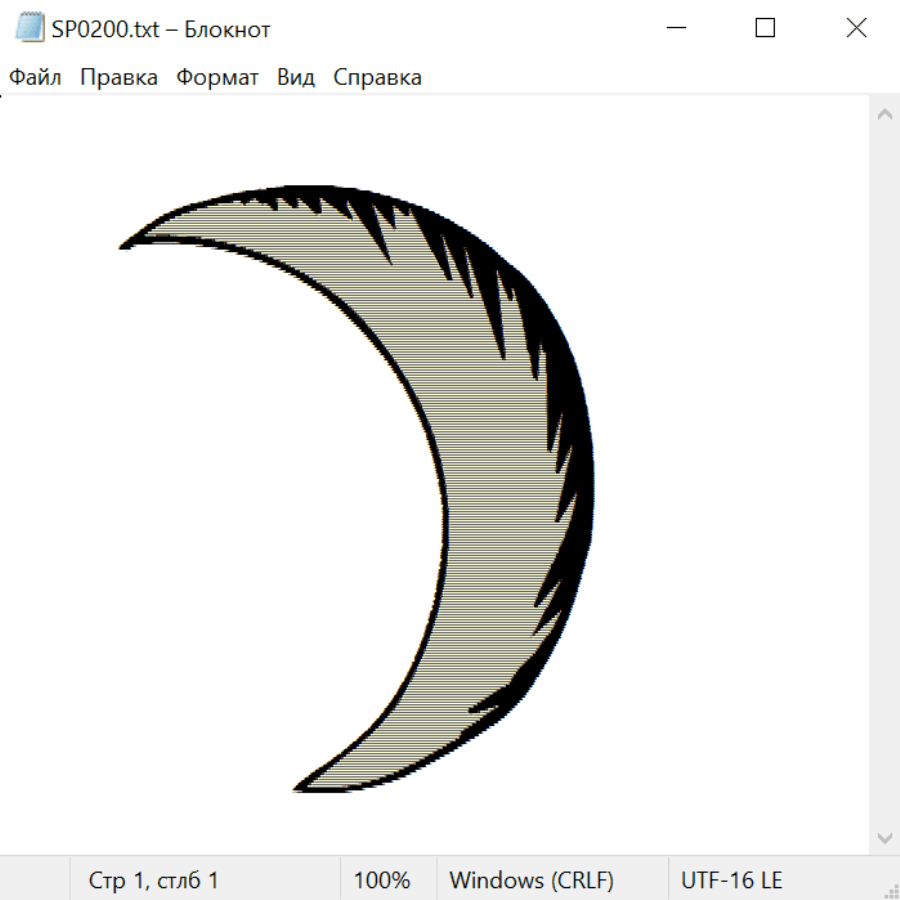The width and height of the screenshot is (900, 900).
Task: Open the Файл menu
Action: tap(35, 78)
